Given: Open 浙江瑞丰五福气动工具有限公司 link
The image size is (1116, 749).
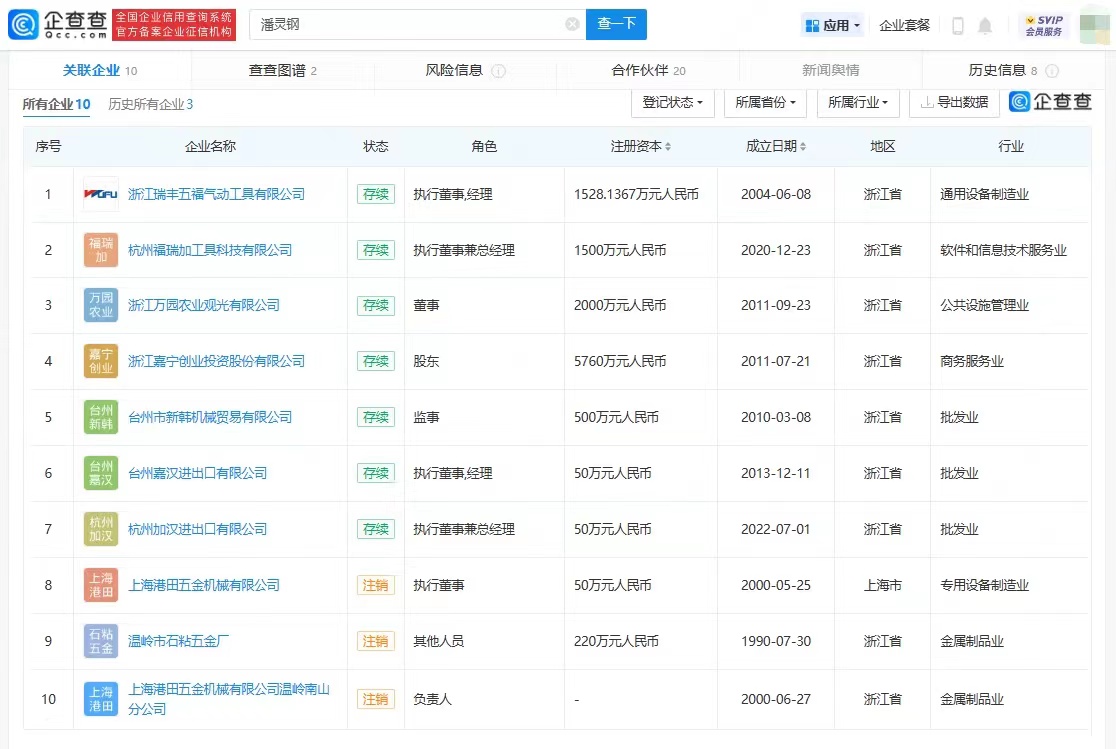Looking at the screenshot, I should click(216, 194).
